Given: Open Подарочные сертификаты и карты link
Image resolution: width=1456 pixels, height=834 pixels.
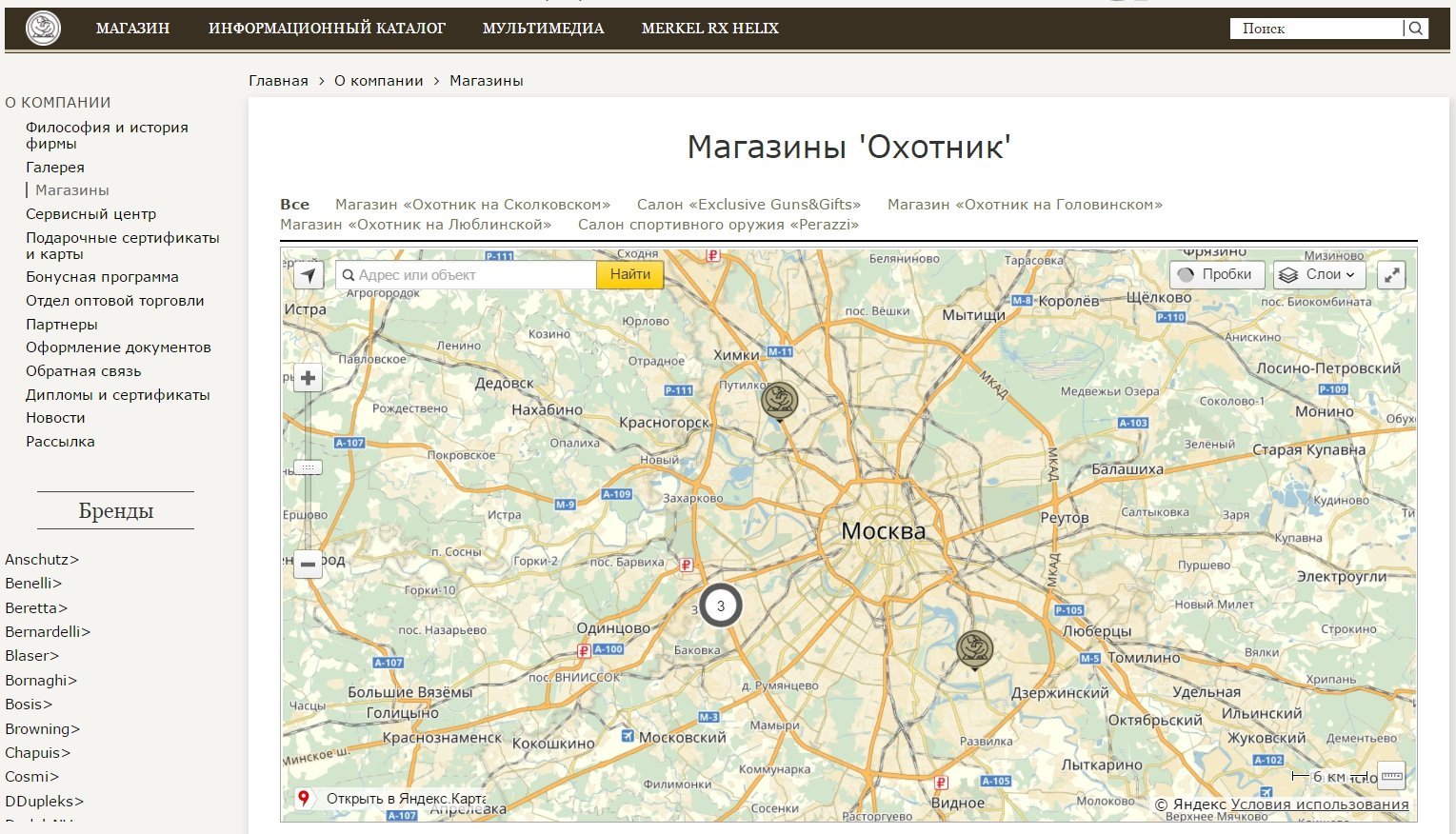Looking at the screenshot, I should 122,246.
